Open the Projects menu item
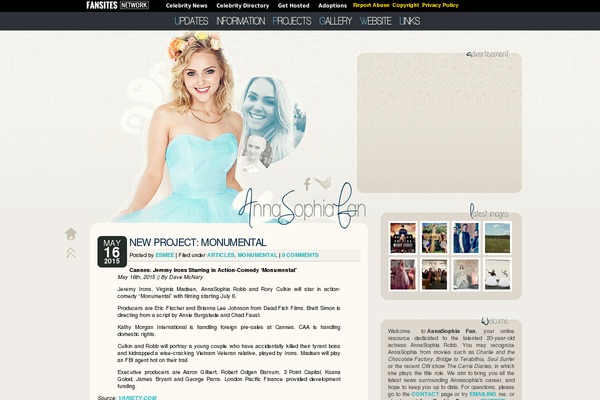 [292, 21]
